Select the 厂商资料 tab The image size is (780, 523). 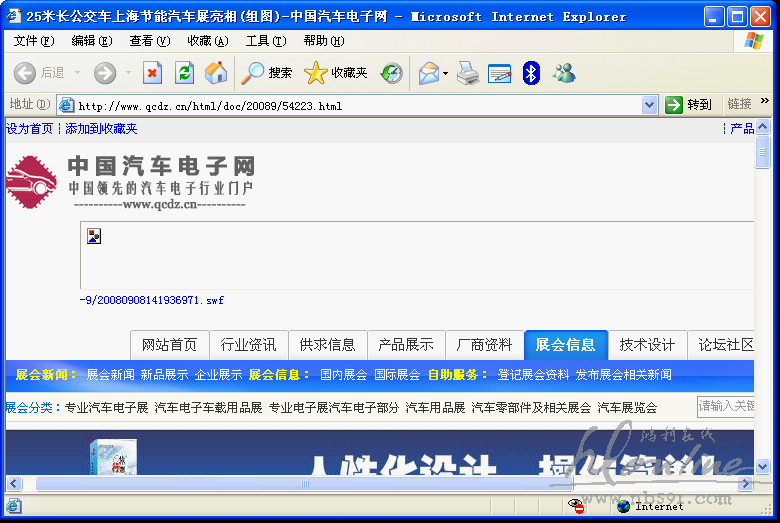[x=485, y=345]
